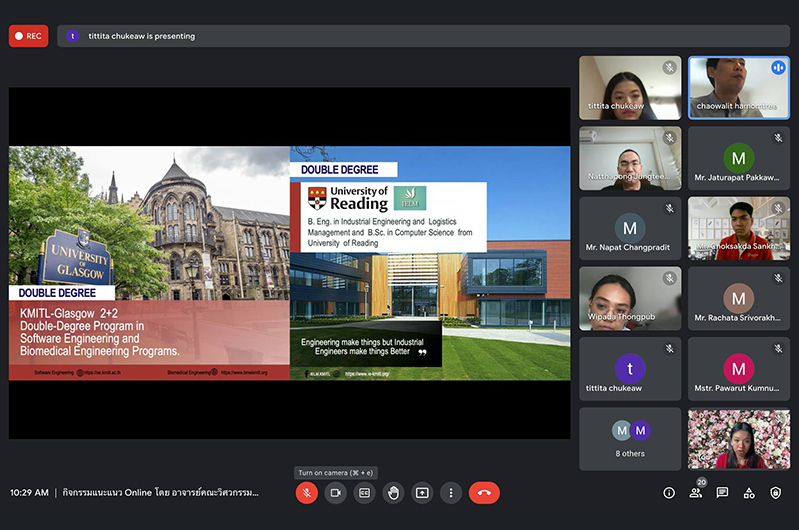
Task: Open the chat panel
Action: (x=722, y=493)
